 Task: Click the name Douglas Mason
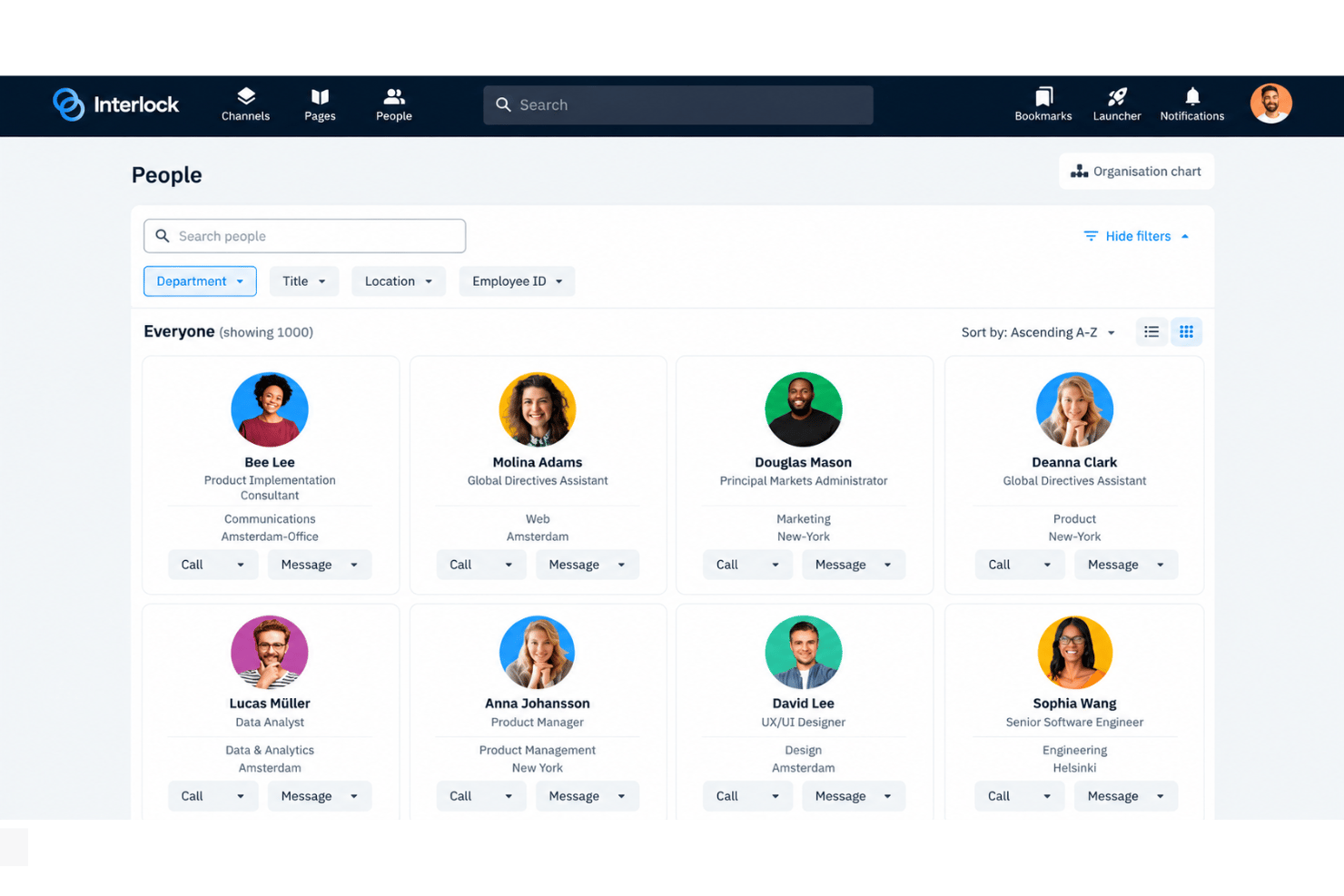click(x=804, y=462)
